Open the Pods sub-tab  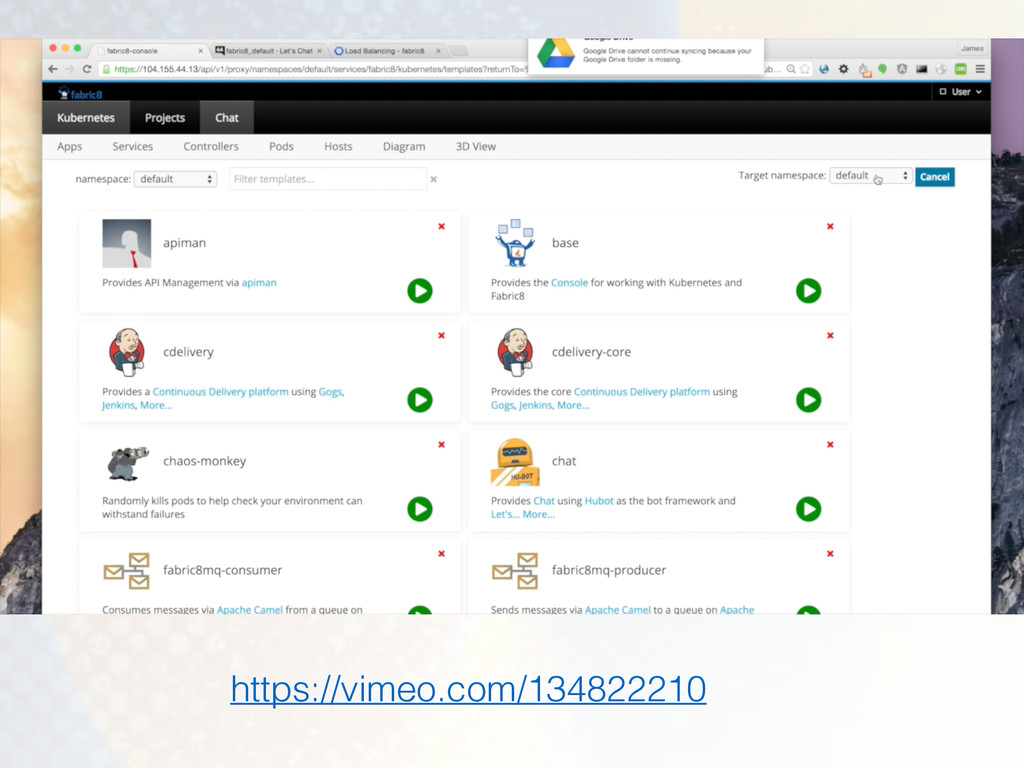(281, 146)
